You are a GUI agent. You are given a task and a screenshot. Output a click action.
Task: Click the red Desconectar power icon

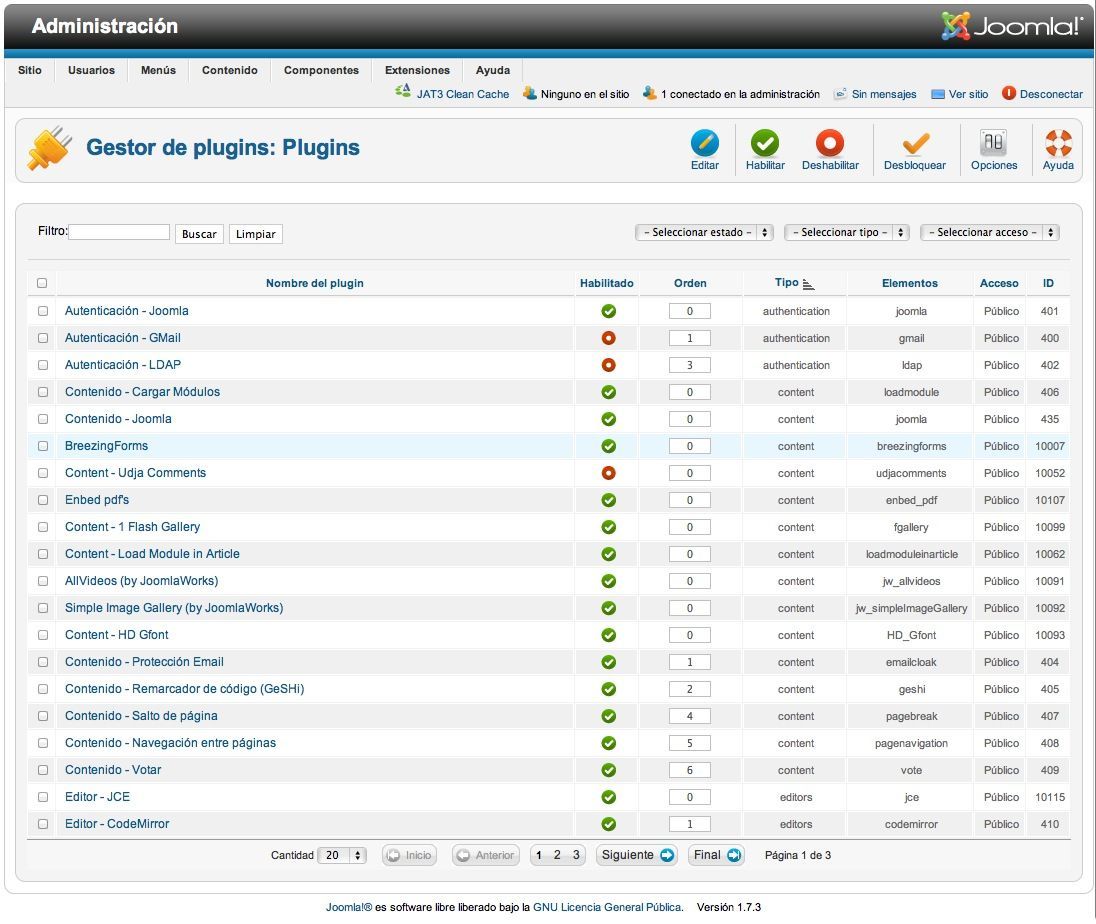click(1008, 93)
